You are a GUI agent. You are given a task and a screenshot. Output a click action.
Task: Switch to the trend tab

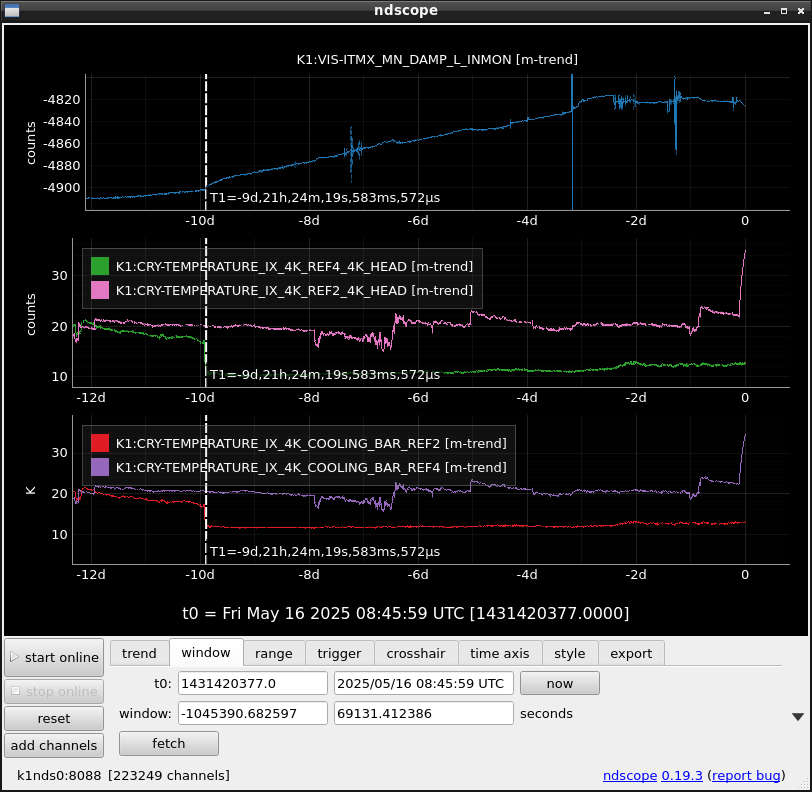[139, 653]
